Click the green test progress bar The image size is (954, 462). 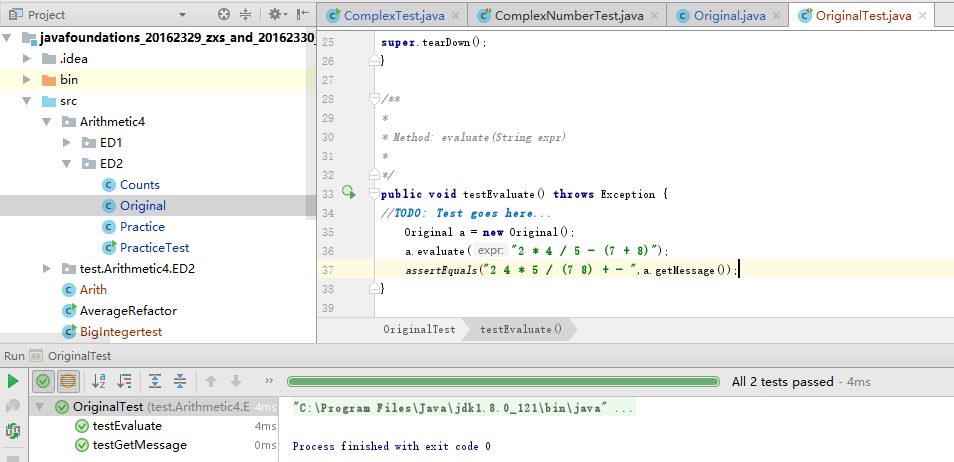click(x=503, y=382)
